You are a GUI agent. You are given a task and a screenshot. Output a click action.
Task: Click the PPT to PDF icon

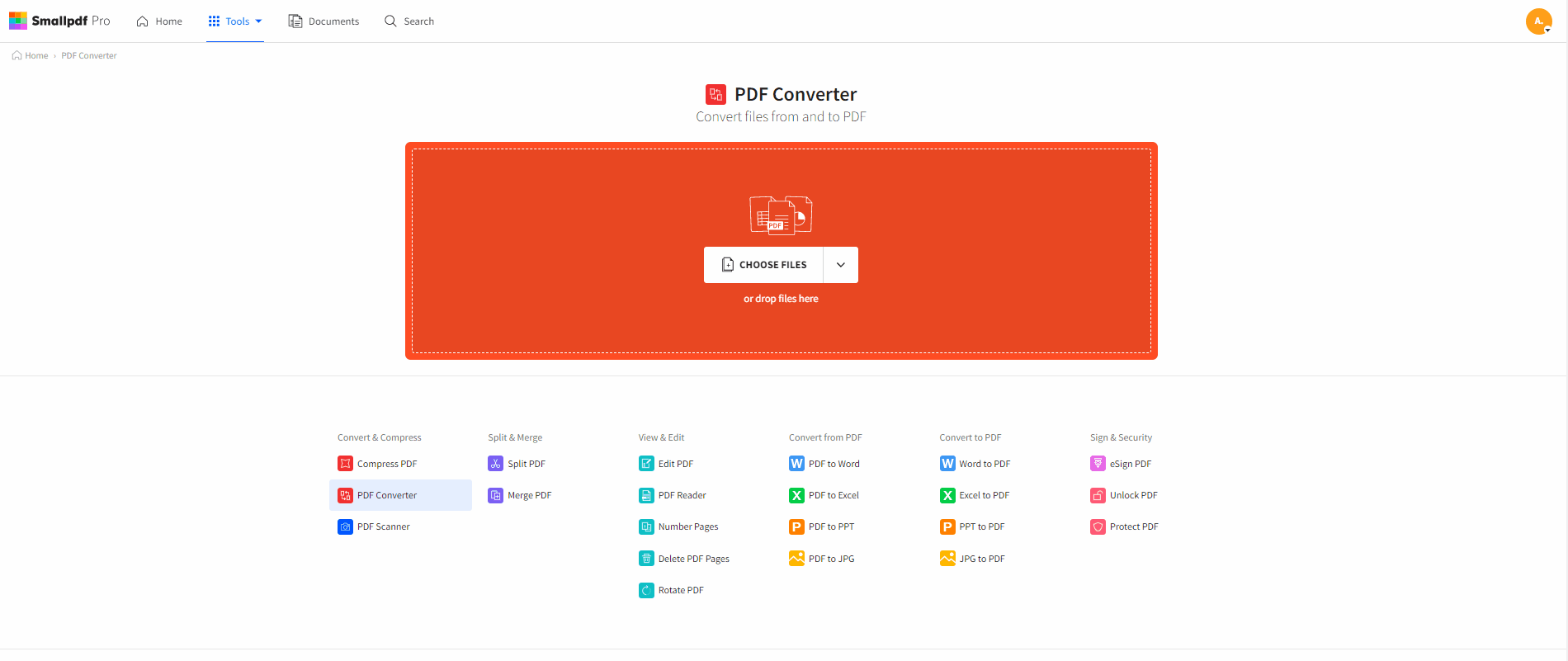pyautogui.click(x=947, y=526)
